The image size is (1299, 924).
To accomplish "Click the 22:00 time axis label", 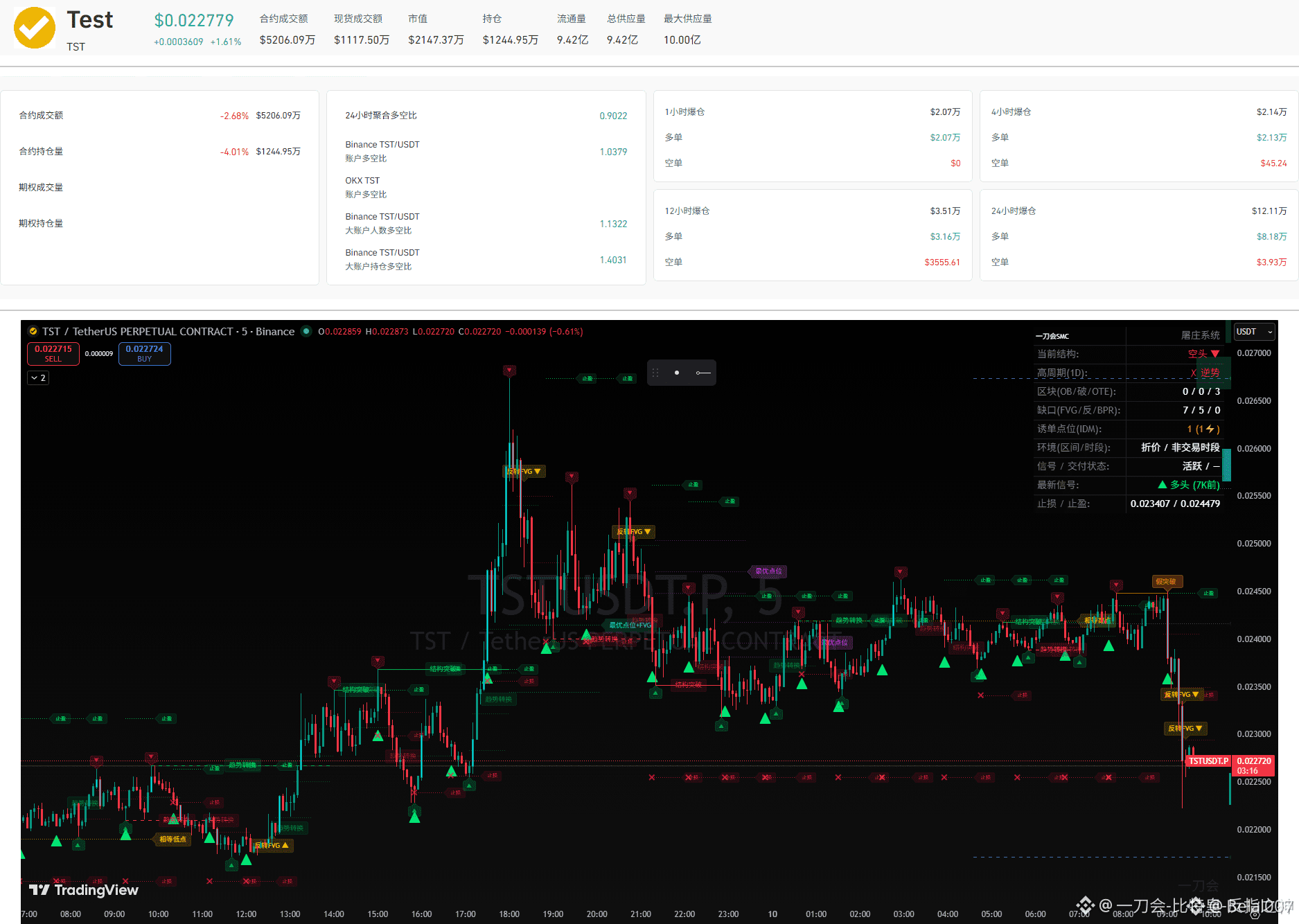I will coord(684,914).
